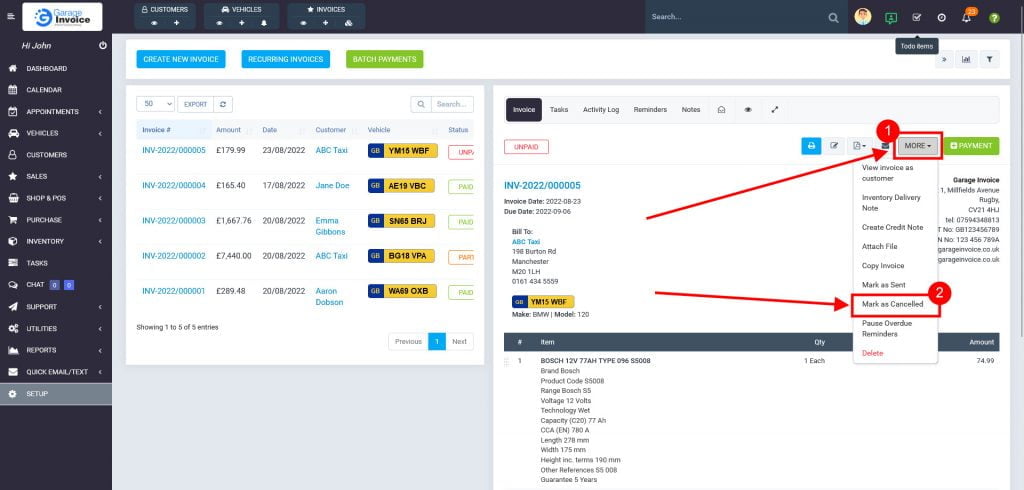
Task: Click the refresh icon beside Export
Action: pos(224,103)
